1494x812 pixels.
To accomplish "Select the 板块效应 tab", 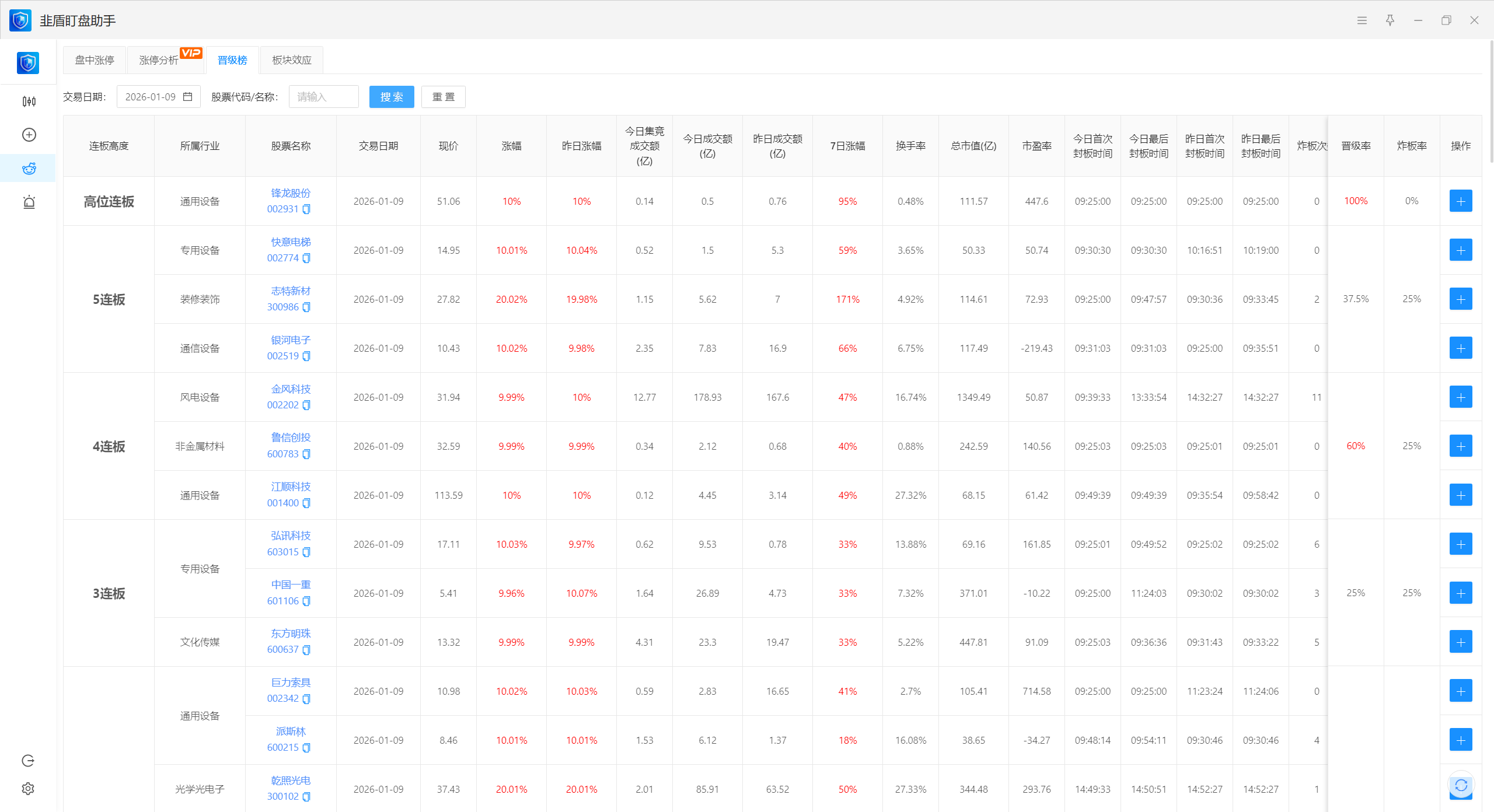I will pos(292,60).
